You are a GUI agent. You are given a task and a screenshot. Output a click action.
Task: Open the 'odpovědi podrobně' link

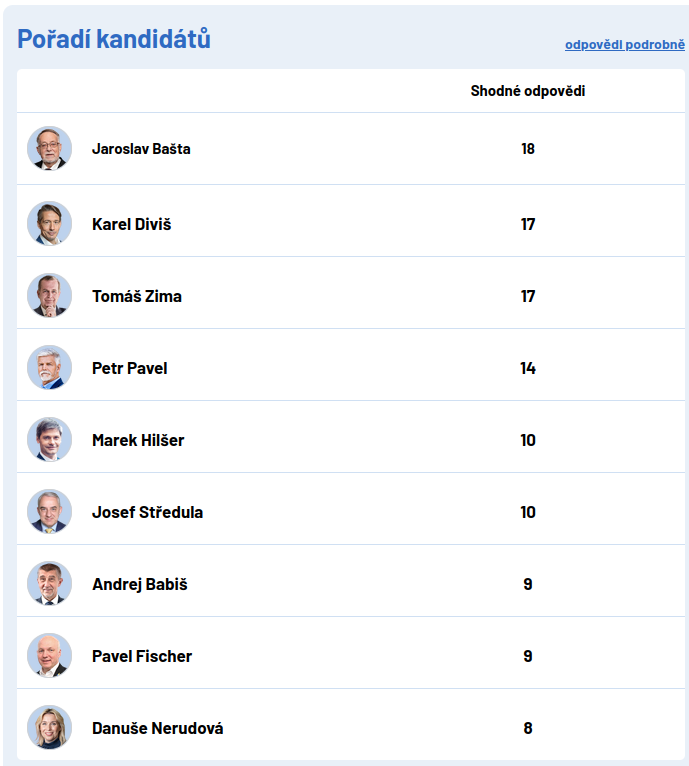(624, 45)
